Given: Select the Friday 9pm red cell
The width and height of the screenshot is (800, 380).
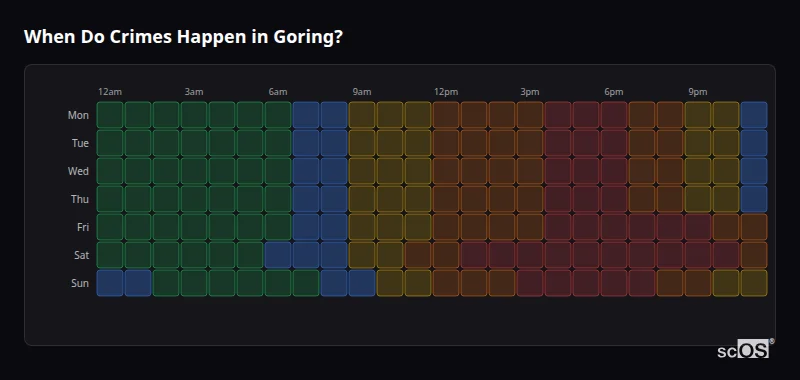Looking at the screenshot, I should 697,227.
